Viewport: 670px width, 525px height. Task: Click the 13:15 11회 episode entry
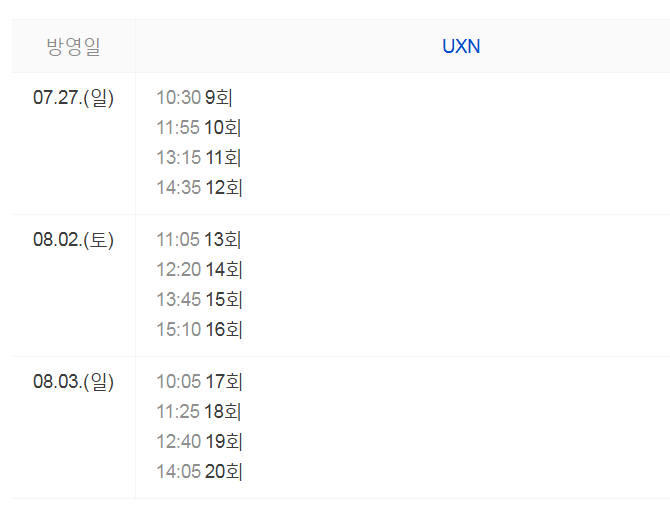199,158
